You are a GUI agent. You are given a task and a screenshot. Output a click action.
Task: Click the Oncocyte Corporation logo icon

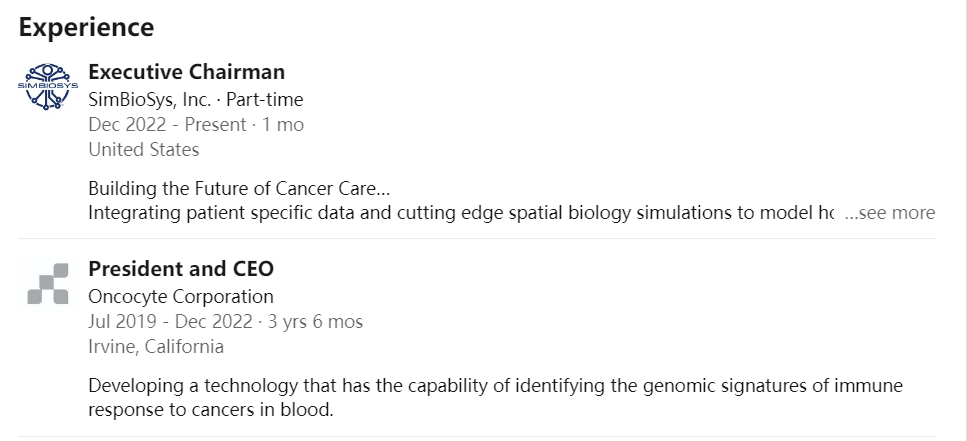48,284
